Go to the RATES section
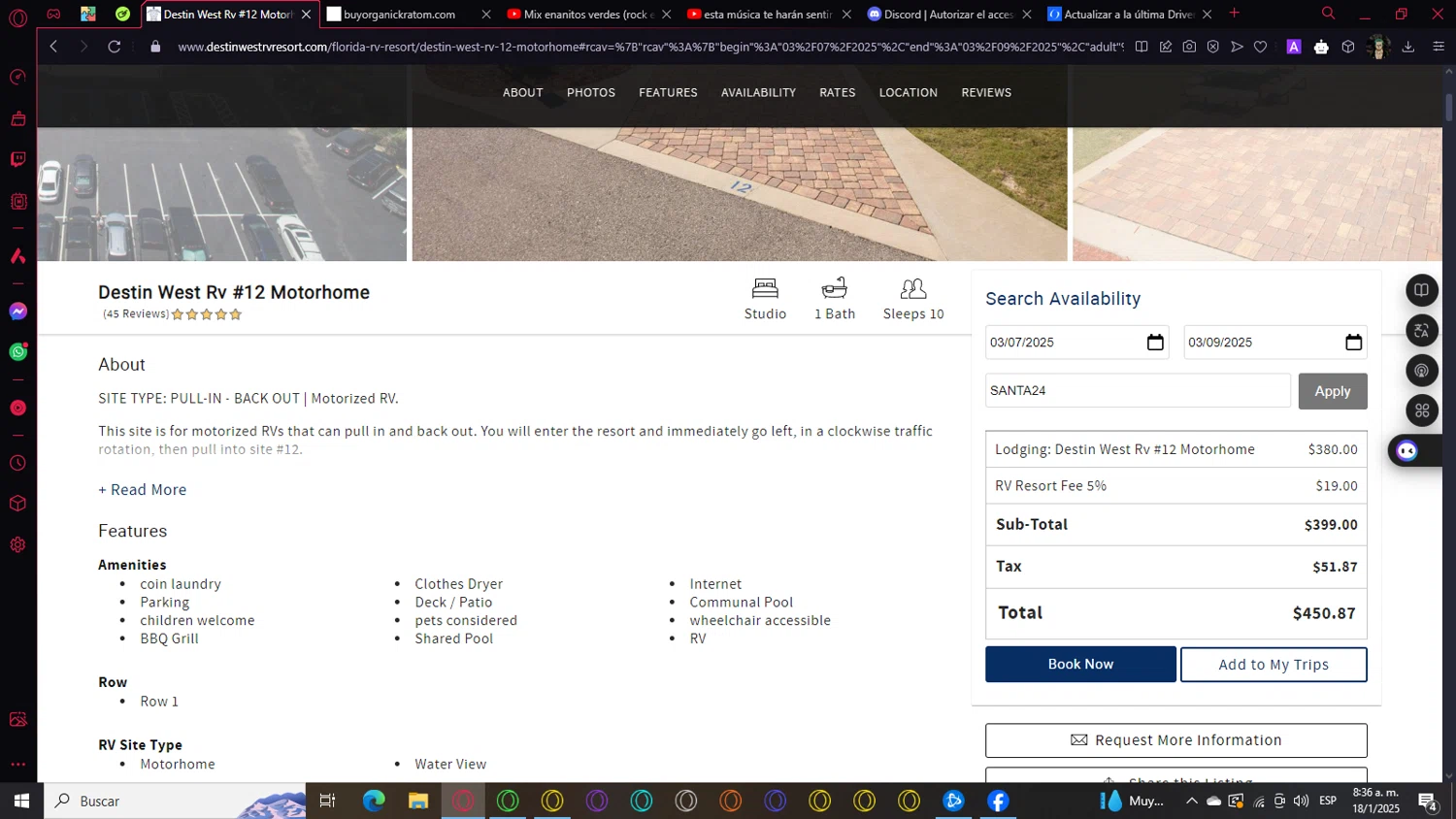Image resolution: width=1456 pixels, height=819 pixels. coord(838,93)
